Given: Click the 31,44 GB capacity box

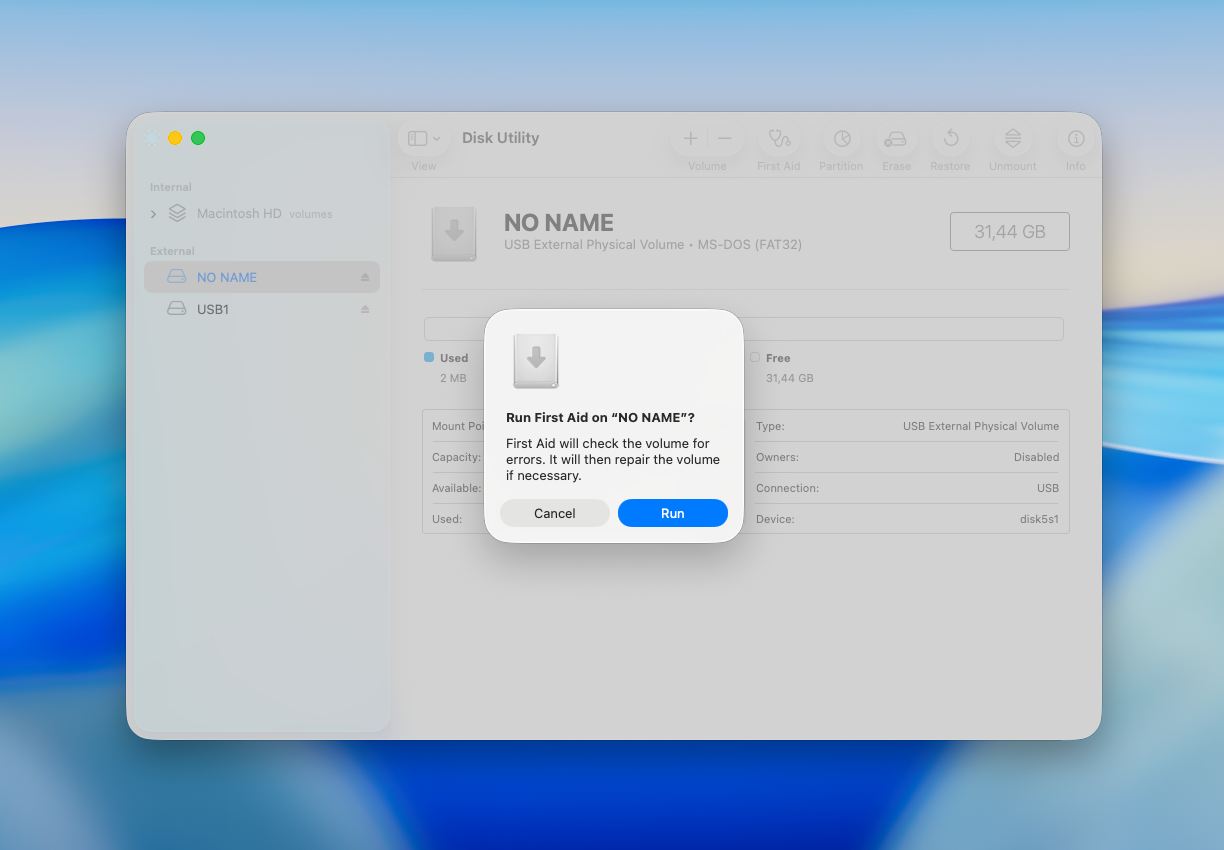Looking at the screenshot, I should click(1009, 231).
